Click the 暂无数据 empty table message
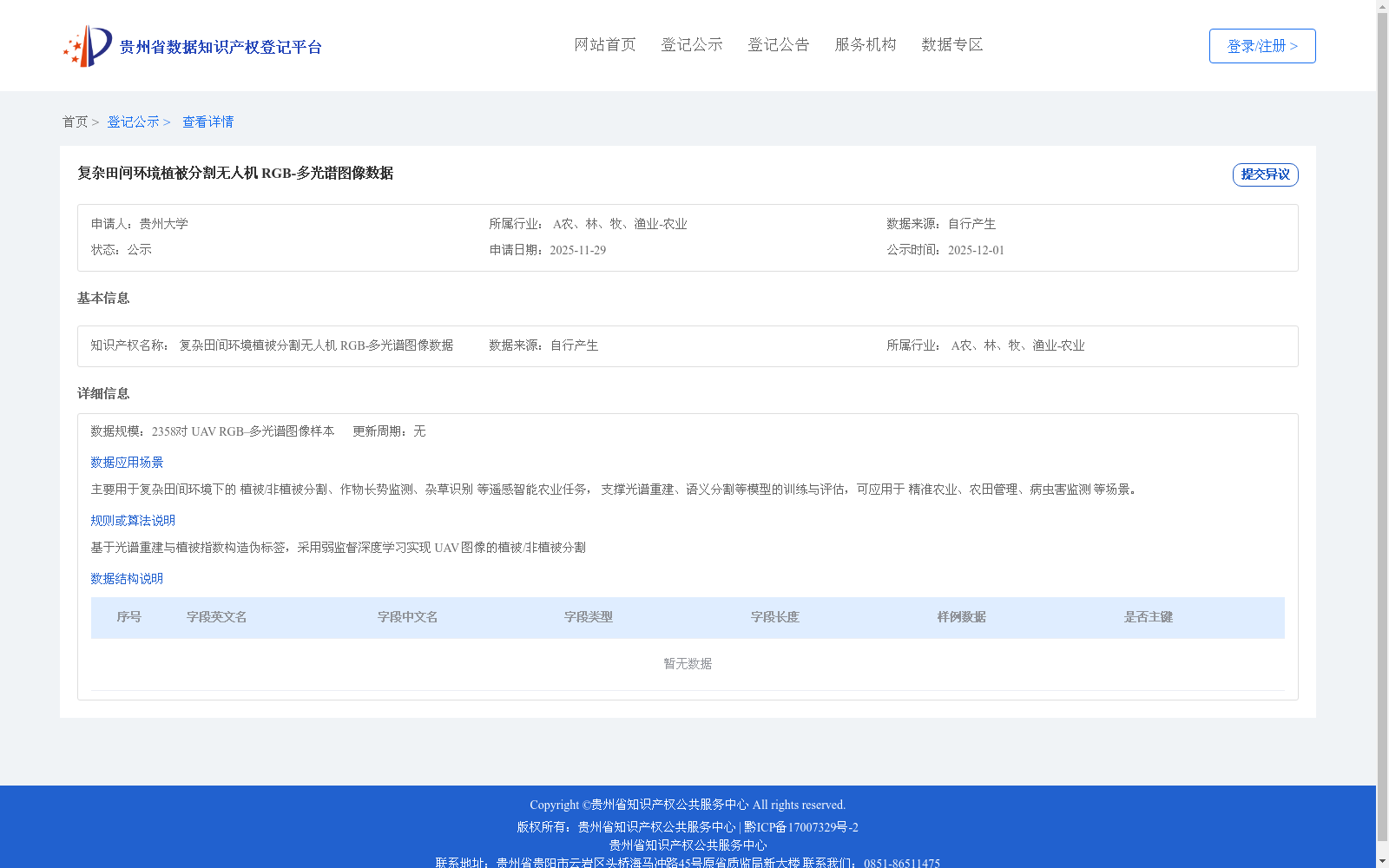The height and width of the screenshot is (868, 1389). (x=688, y=664)
